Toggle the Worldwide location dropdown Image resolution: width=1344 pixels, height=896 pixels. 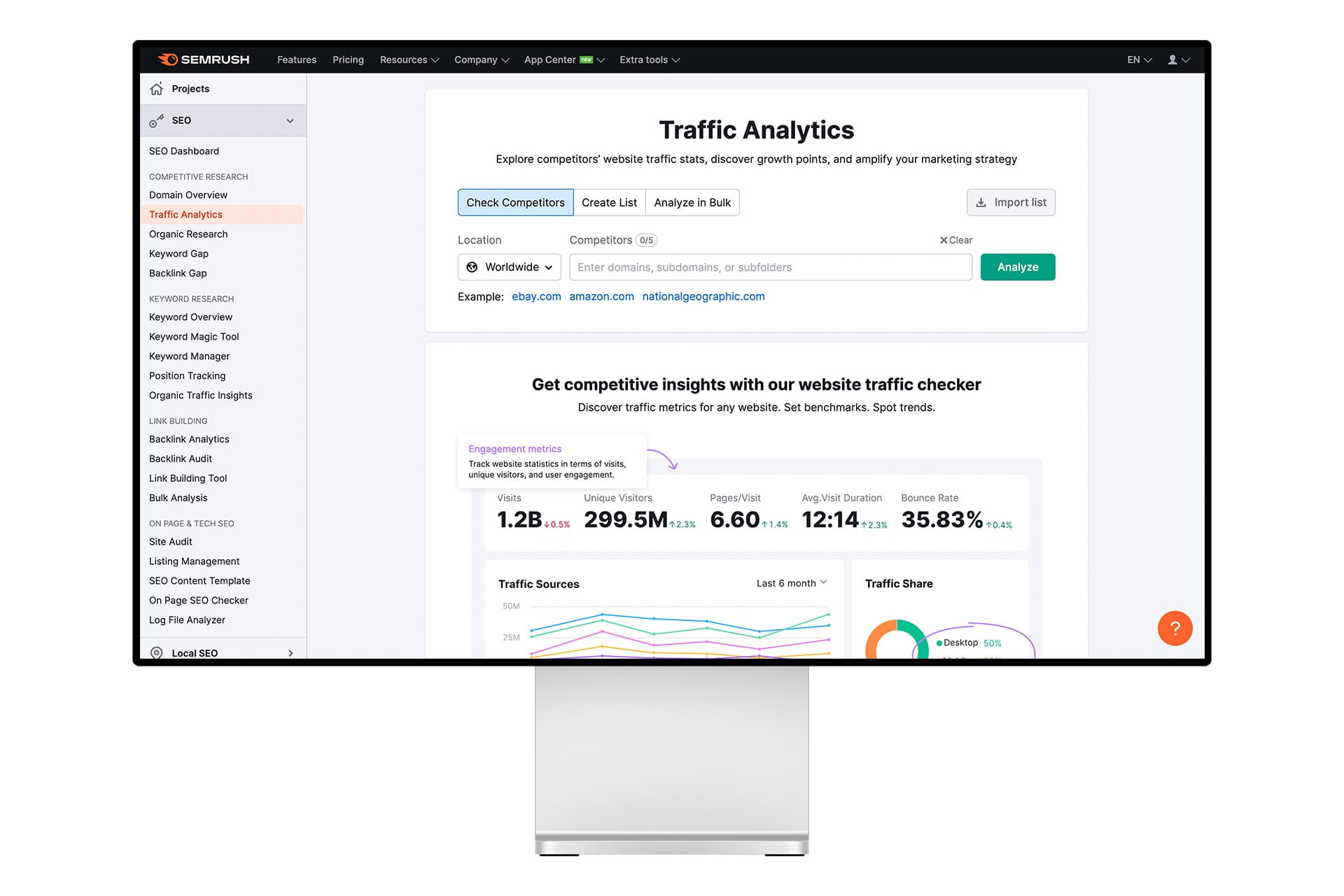click(509, 267)
